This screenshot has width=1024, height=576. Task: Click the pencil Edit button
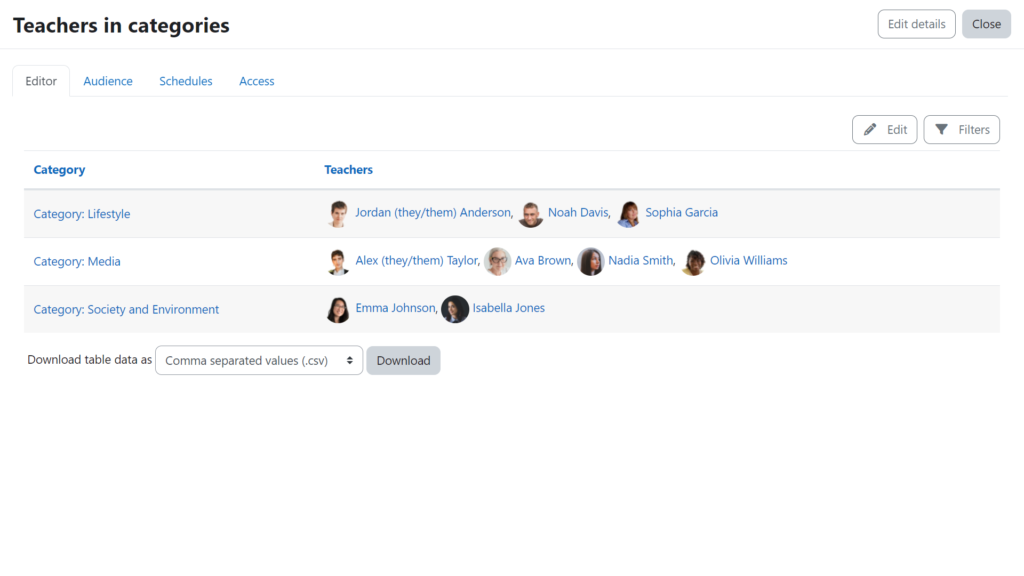point(884,130)
